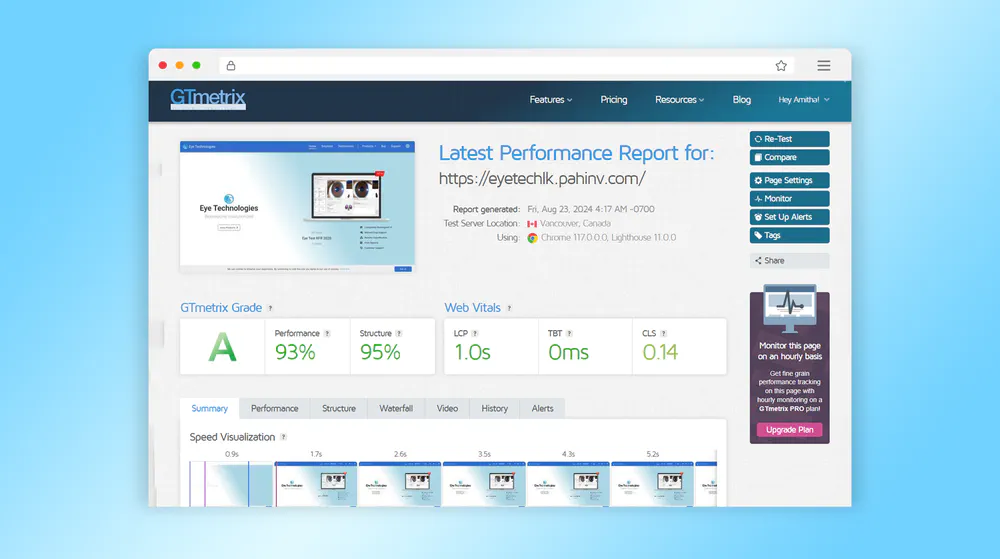1000x559 pixels.
Task: Select the Summary tab
Action: (209, 409)
